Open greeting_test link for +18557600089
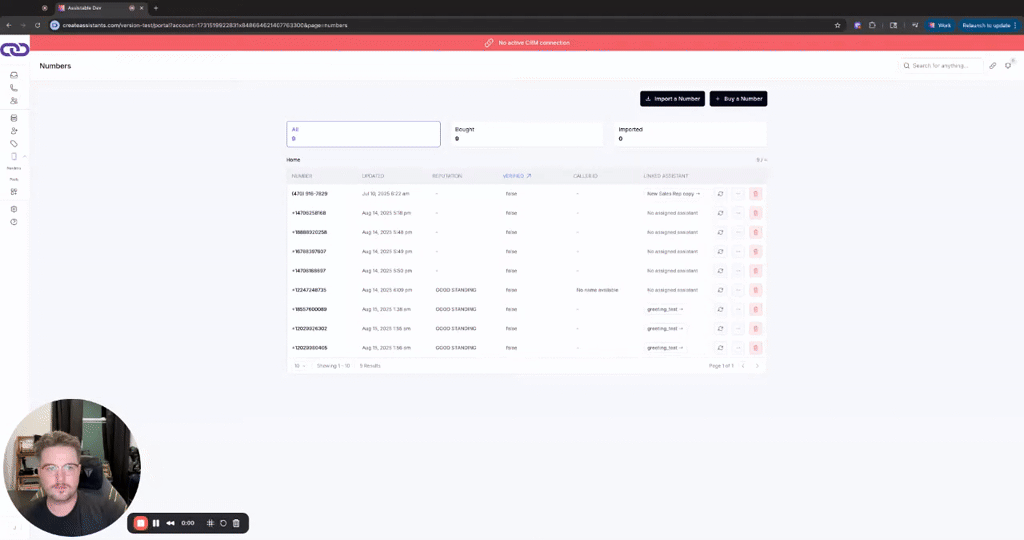 (x=665, y=310)
